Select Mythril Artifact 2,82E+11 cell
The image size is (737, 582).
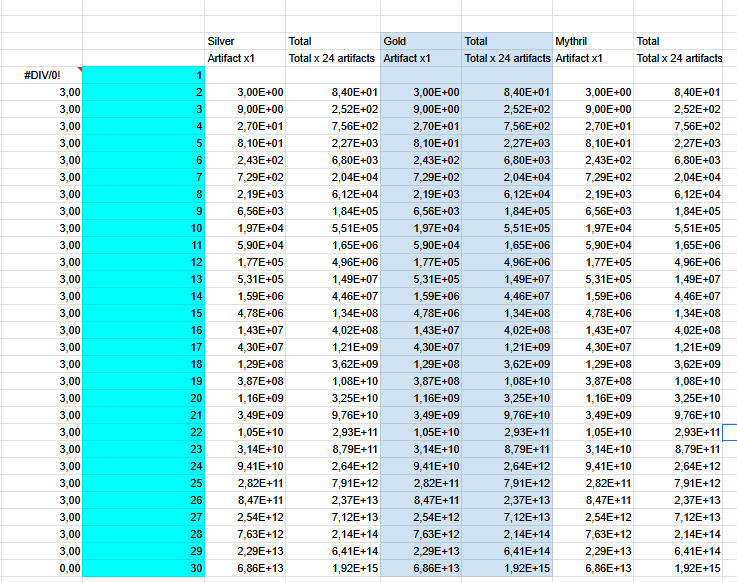pos(593,483)
